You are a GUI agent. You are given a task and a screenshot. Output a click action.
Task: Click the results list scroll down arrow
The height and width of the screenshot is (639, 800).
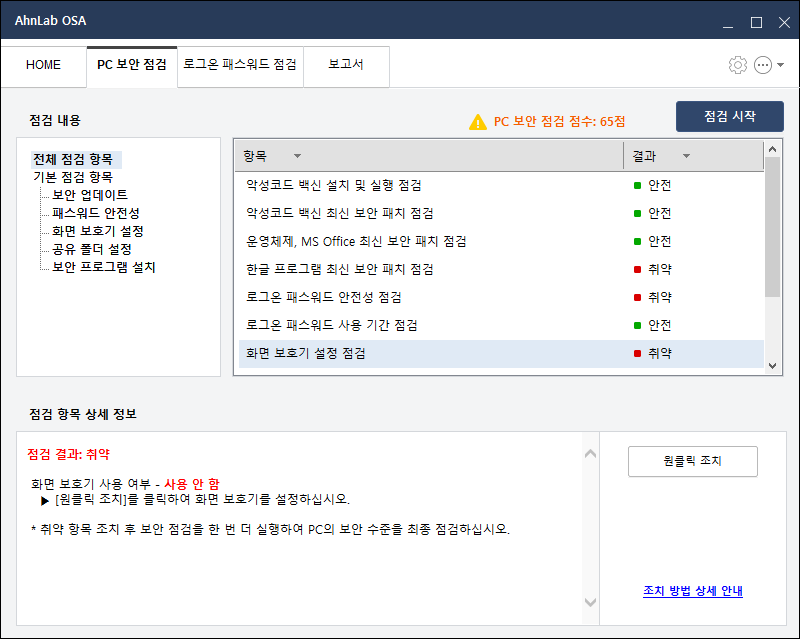(772, 365)
